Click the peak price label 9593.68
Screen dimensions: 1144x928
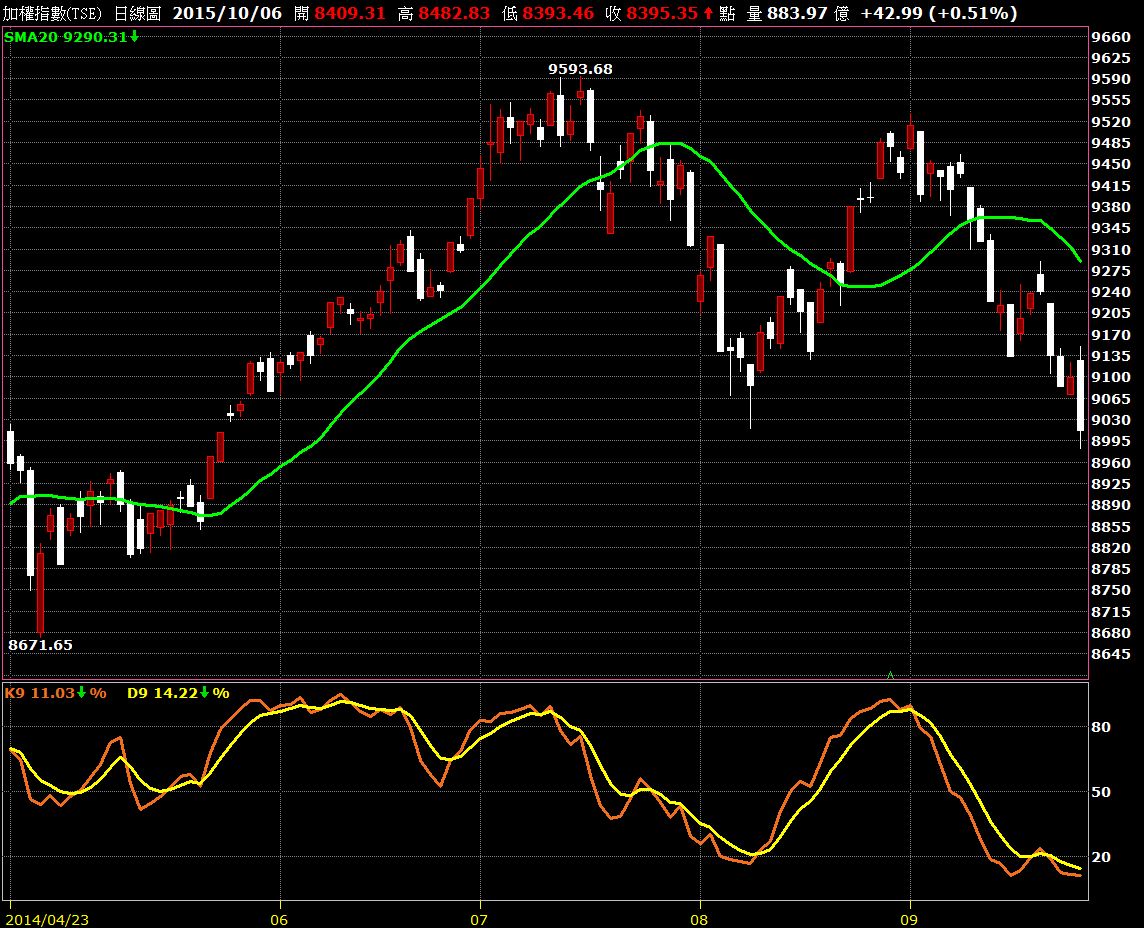click(581, 69)
